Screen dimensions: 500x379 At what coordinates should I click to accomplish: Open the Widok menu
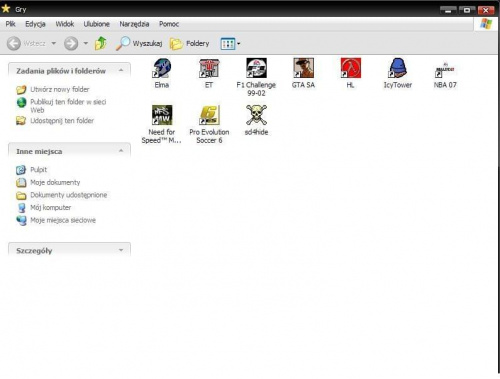point(65,24)
